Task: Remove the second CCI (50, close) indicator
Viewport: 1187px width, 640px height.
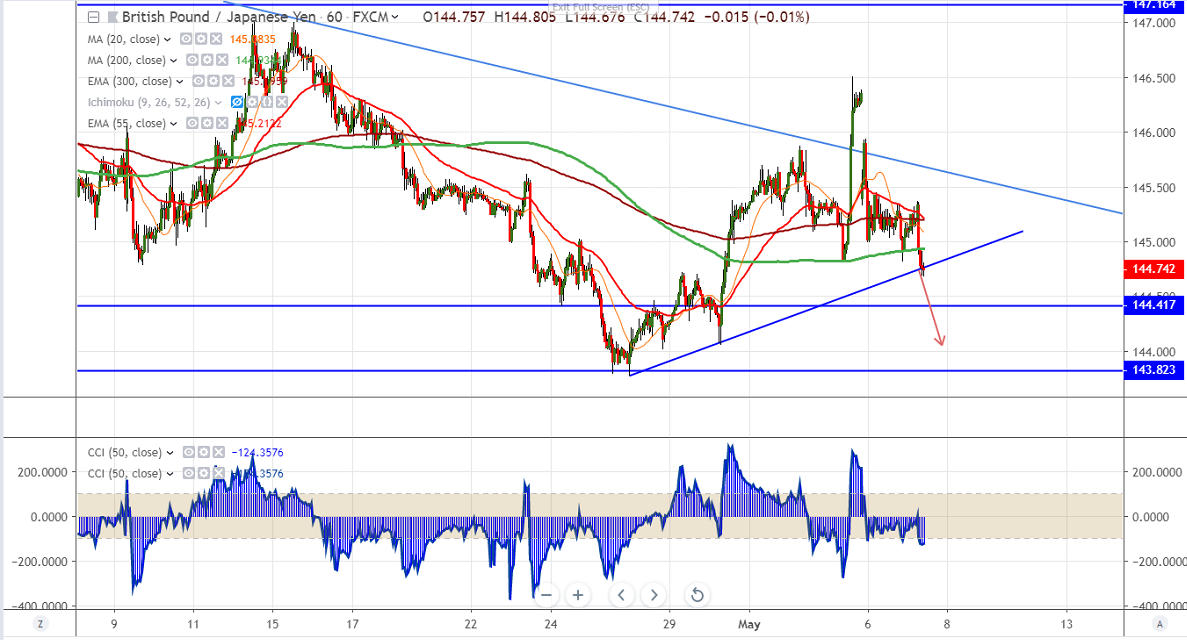Action: [x=219, y=473]
